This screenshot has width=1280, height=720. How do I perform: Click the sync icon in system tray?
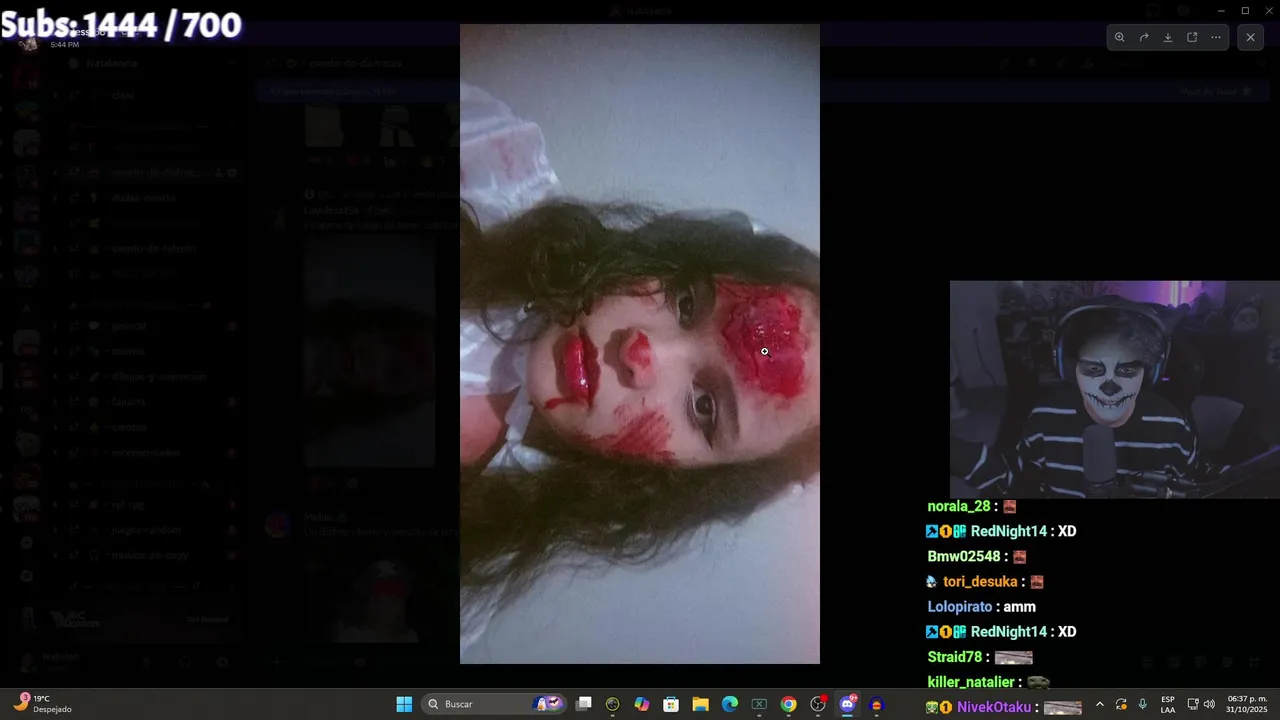pos(1121,704)
